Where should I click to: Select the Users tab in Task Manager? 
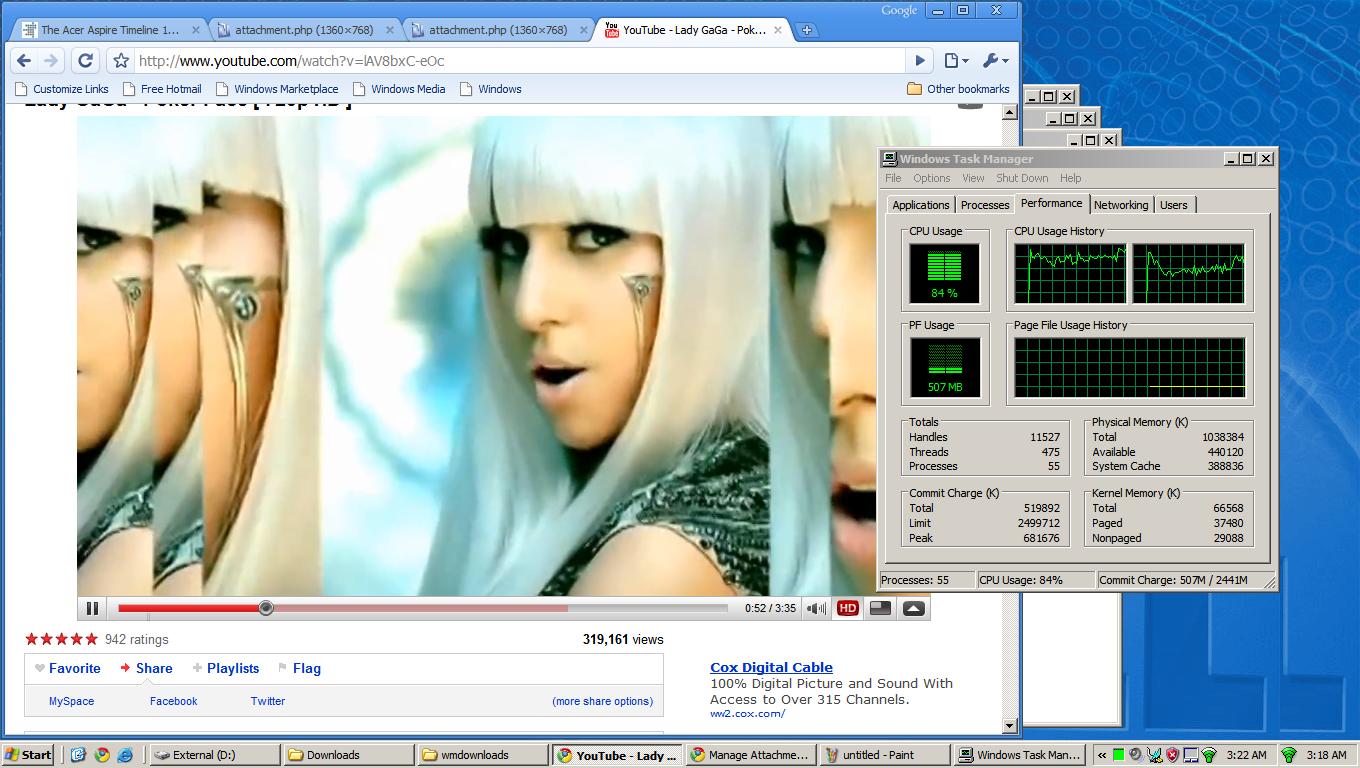[1174, 205]
